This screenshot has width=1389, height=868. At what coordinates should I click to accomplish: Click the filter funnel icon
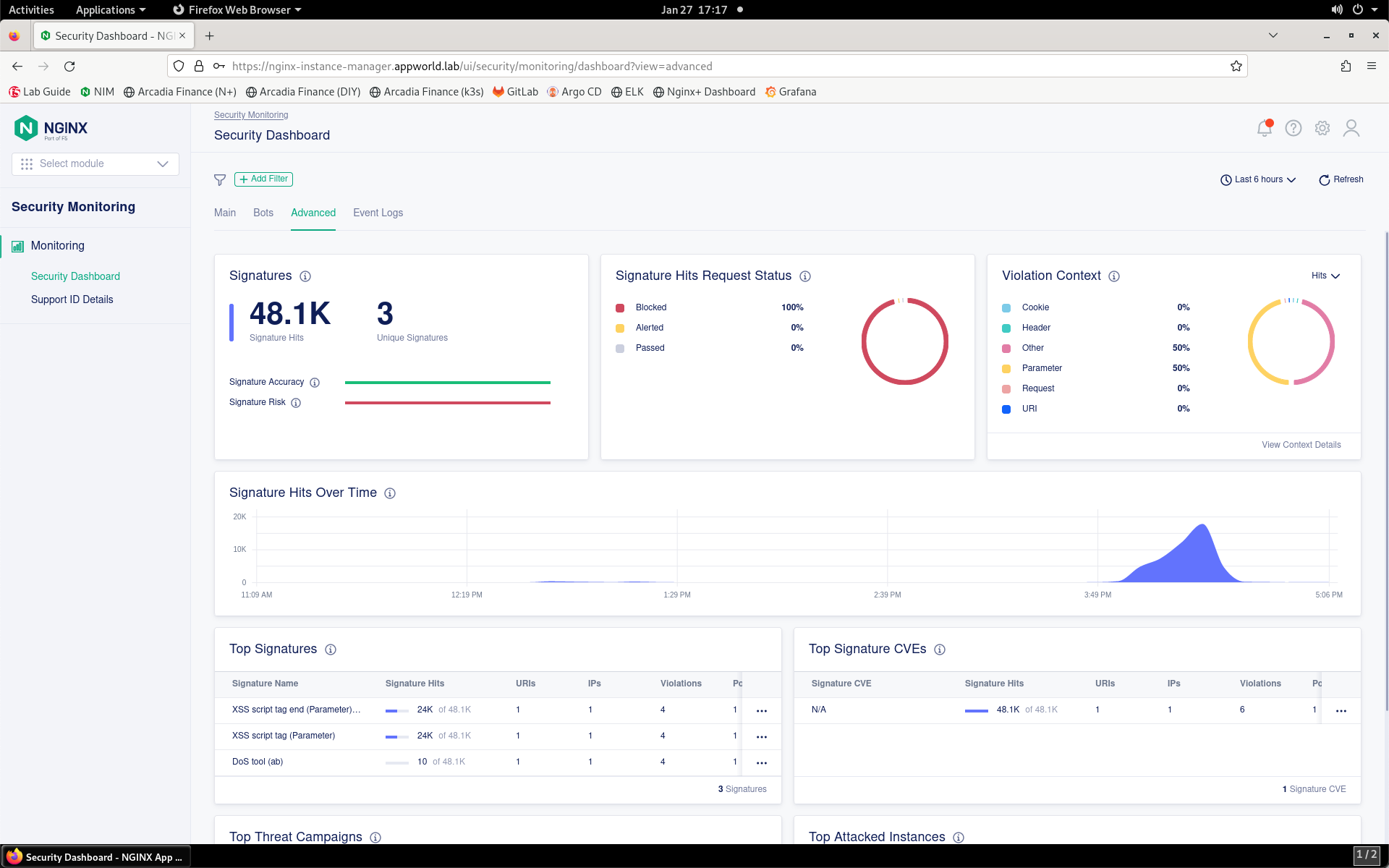pyautogui.click(x=220, y=179)
